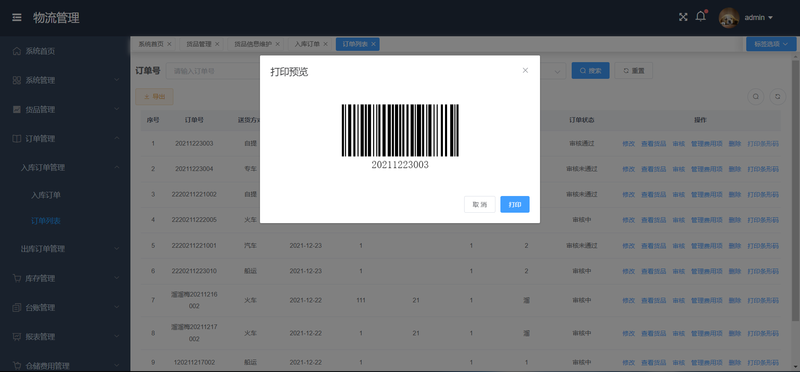Click the admin user avatar picture

tap(729, 18)
